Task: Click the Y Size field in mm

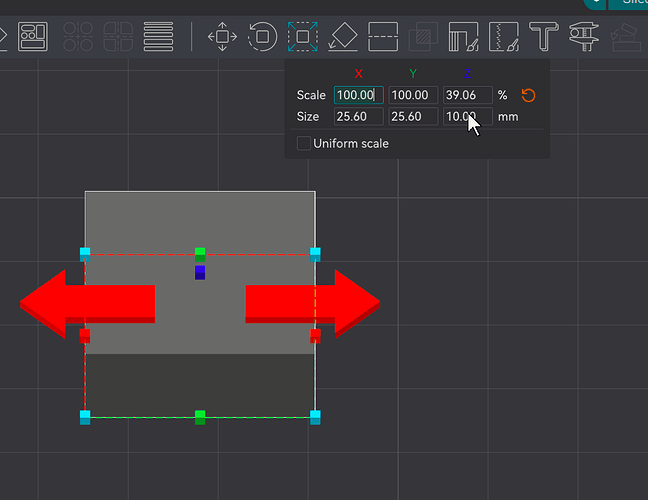Action: click(x=413, y=117)
